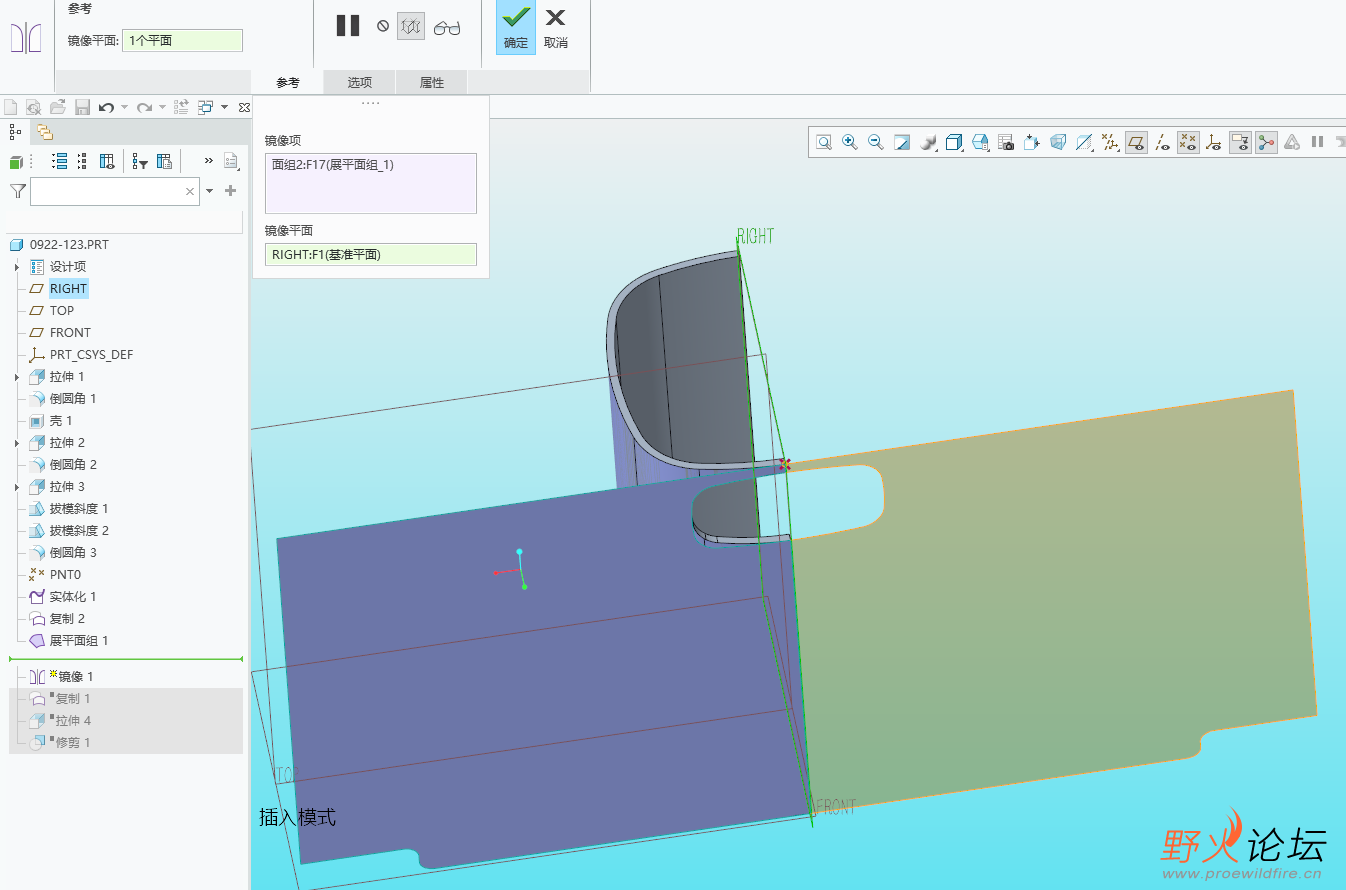
Task: Select the model tree tab icon
Action: point(16,131)
